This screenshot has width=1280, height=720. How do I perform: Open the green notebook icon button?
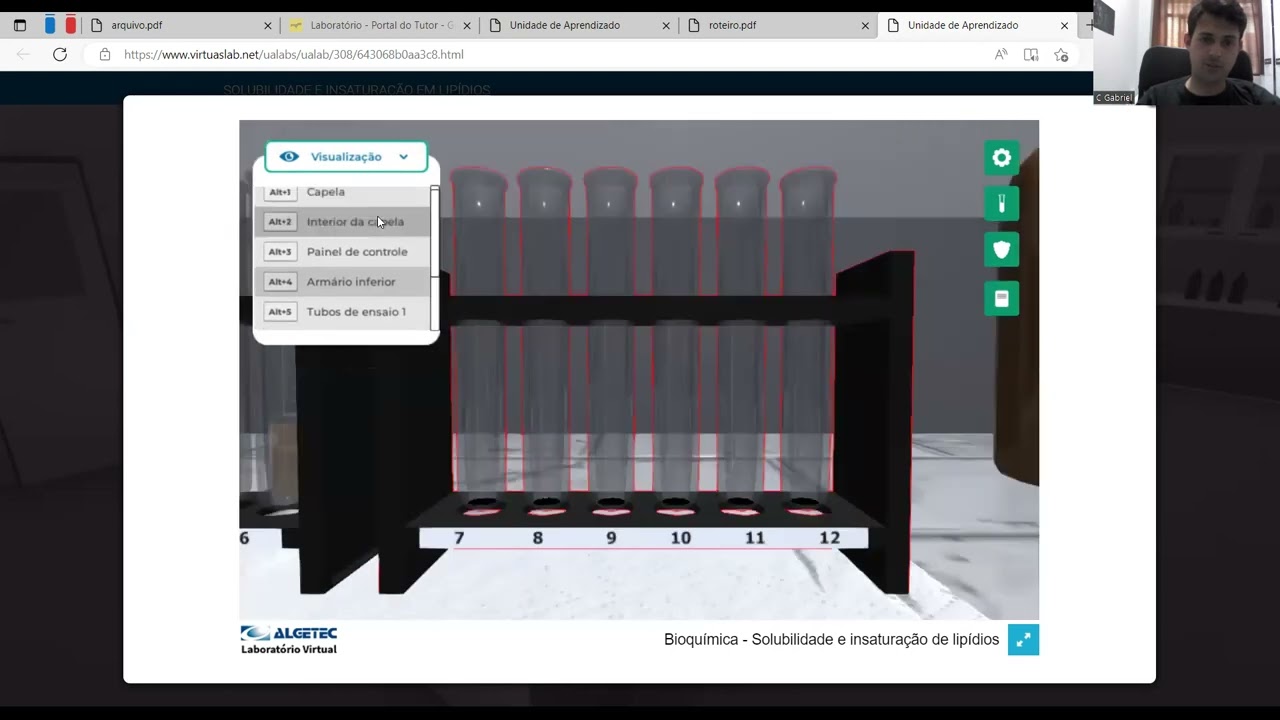coord(1001,298)
